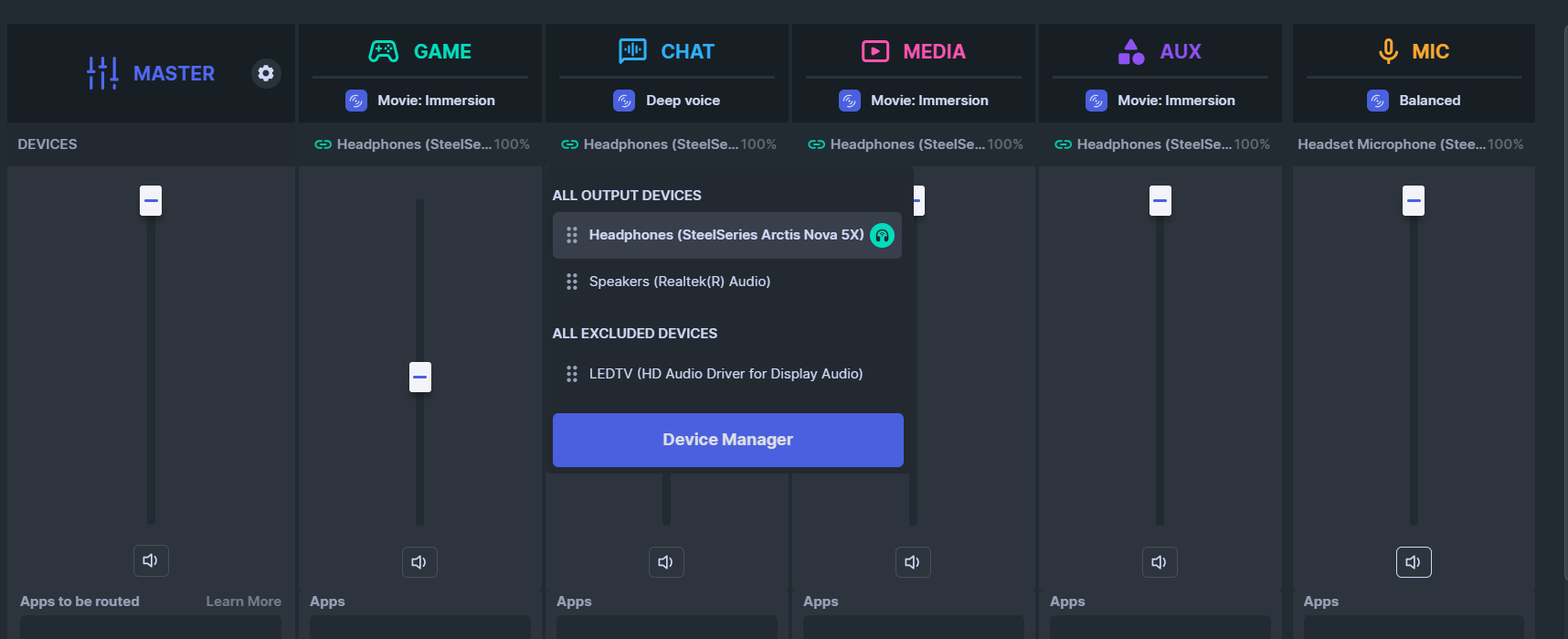Screen dimensions: 1568x639
Task: Click the Chat speech bubble icon
Action: coord(632,51)
